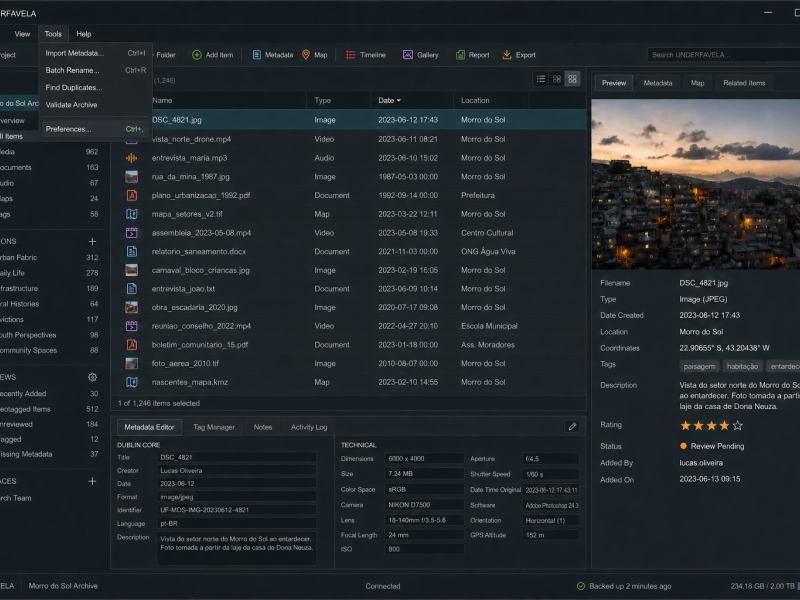Screen dimensions: 800x600
Task: Click PDF icon of boletim_comunitario_15.pdf
Action: (x=132, y=345)
